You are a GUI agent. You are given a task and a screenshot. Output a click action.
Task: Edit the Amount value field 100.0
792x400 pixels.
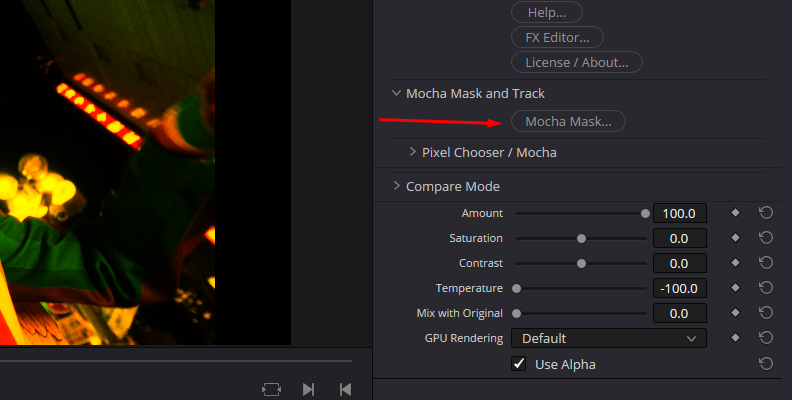(679, 213)
